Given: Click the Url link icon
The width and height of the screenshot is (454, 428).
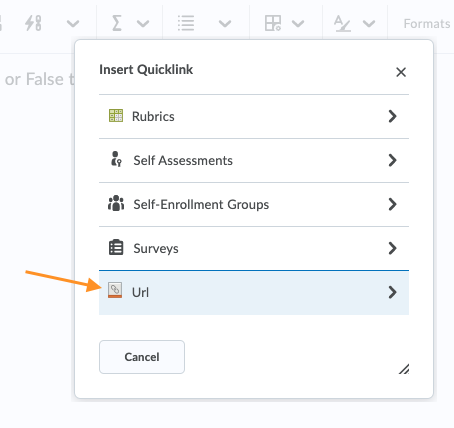Looking at the screenshot, I should coord(115,290).
